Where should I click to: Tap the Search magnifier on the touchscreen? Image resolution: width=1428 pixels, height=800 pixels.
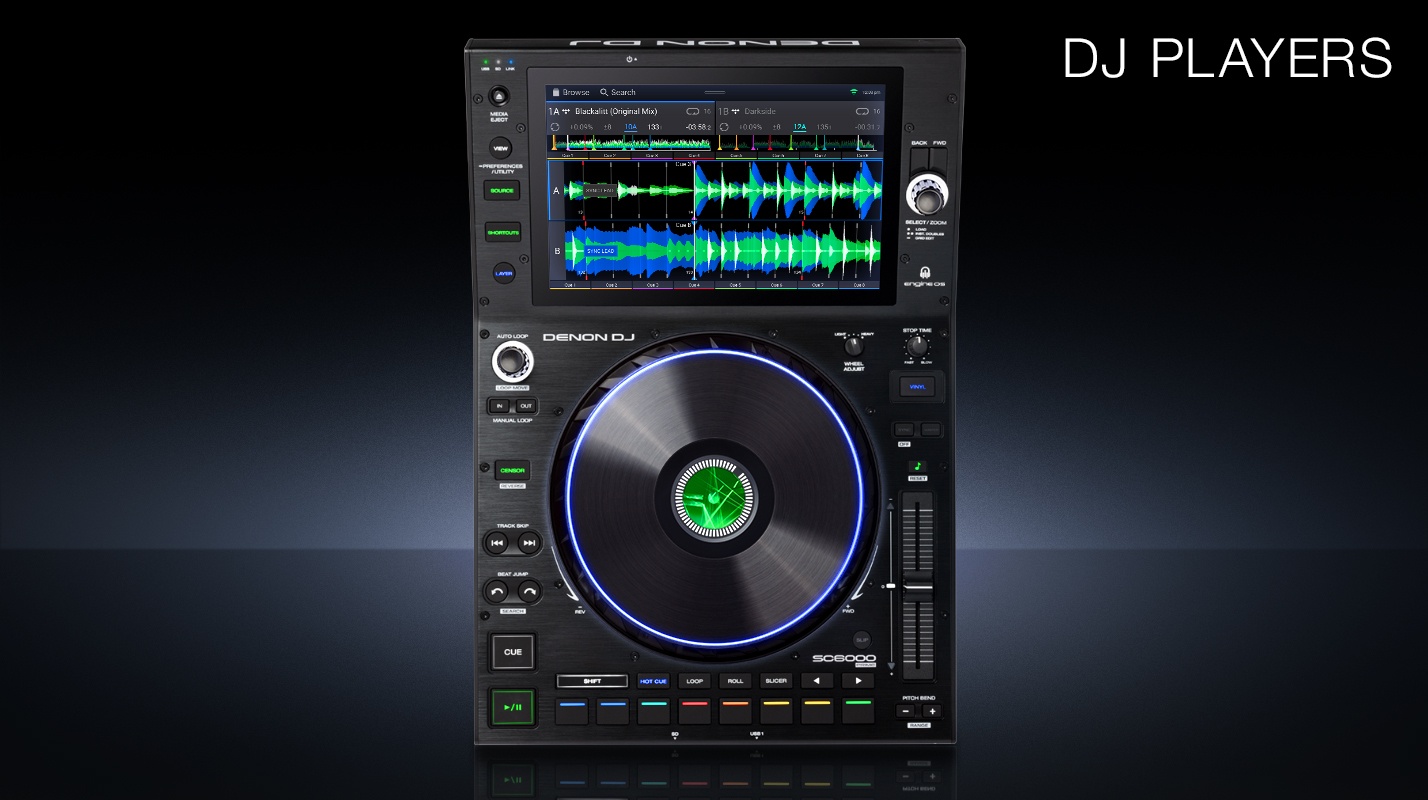(x=605, y=92)
